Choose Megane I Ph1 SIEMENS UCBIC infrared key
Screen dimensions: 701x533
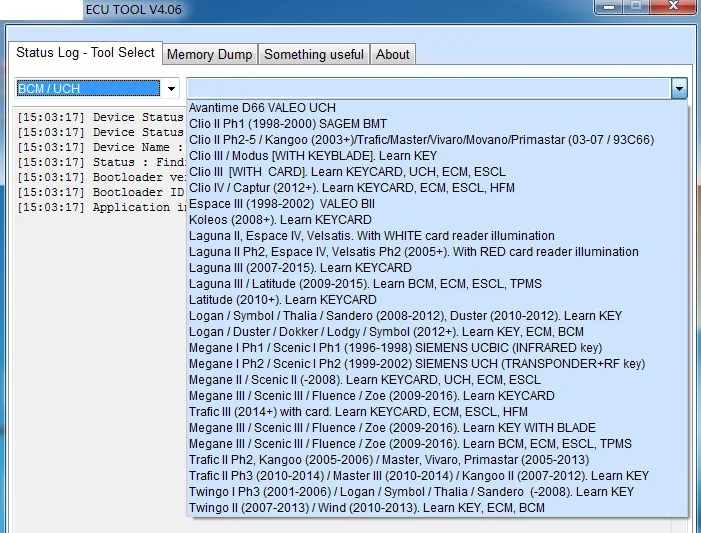click(x=395, y=347)
